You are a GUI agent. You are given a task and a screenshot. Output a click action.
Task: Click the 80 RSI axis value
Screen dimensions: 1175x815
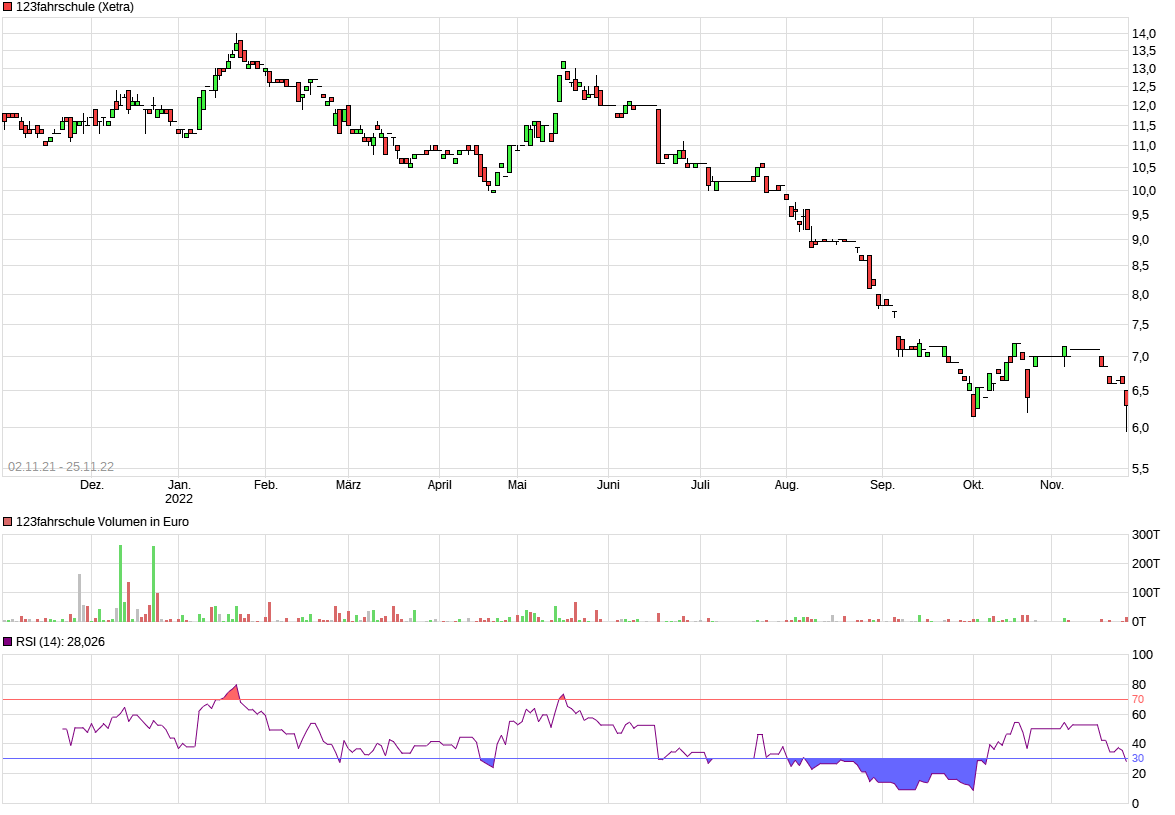pos(1139,684)
